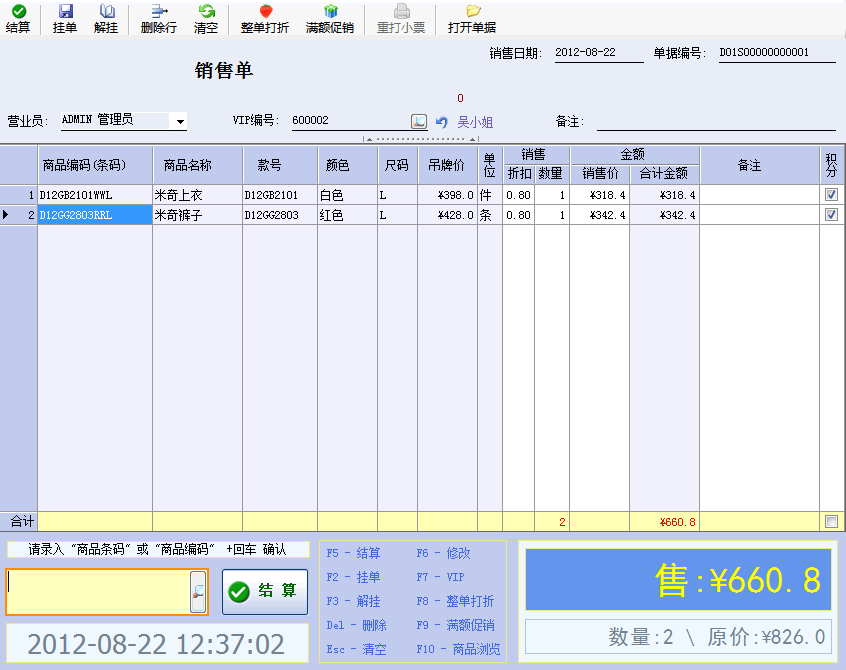Click the undo arrow before 吴小姐
Image resolution: width=846 pixels, height=670 pixels.
click(442, 122)
